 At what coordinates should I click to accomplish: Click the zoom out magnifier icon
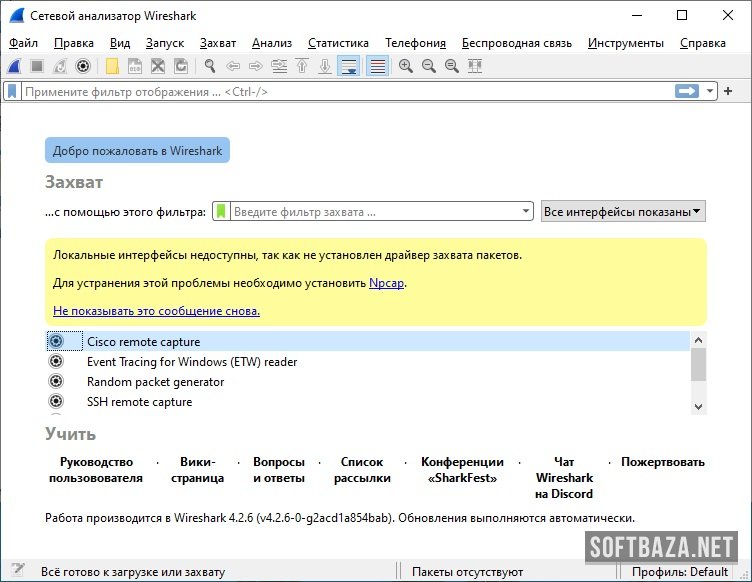tap(428, 66)
